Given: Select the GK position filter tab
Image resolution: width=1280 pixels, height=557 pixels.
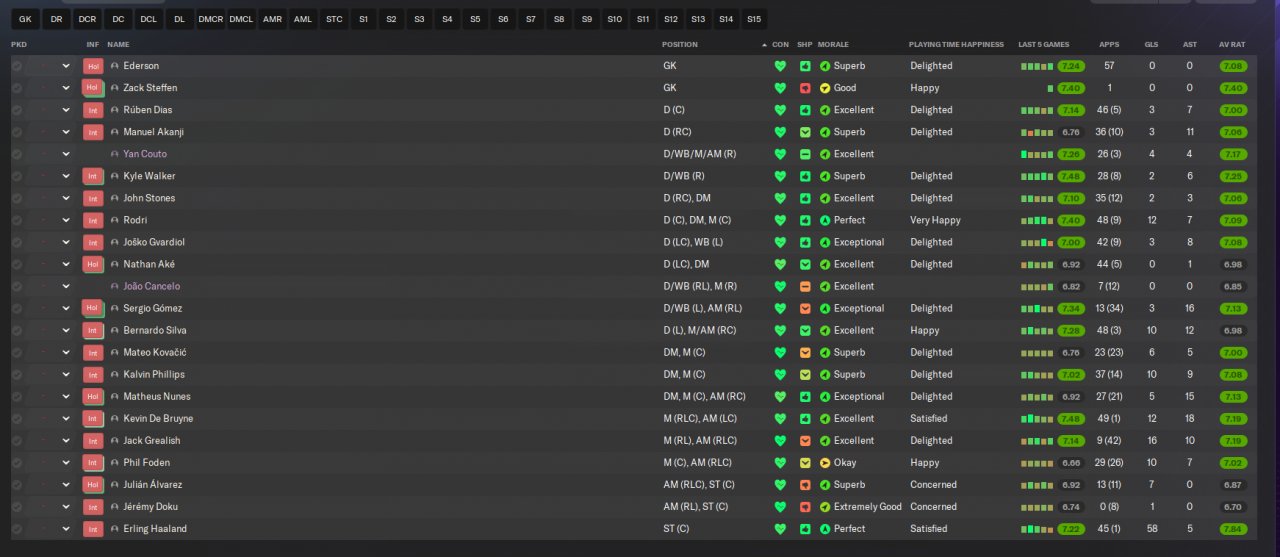Looking at the screenshot, I should [25, 19].
